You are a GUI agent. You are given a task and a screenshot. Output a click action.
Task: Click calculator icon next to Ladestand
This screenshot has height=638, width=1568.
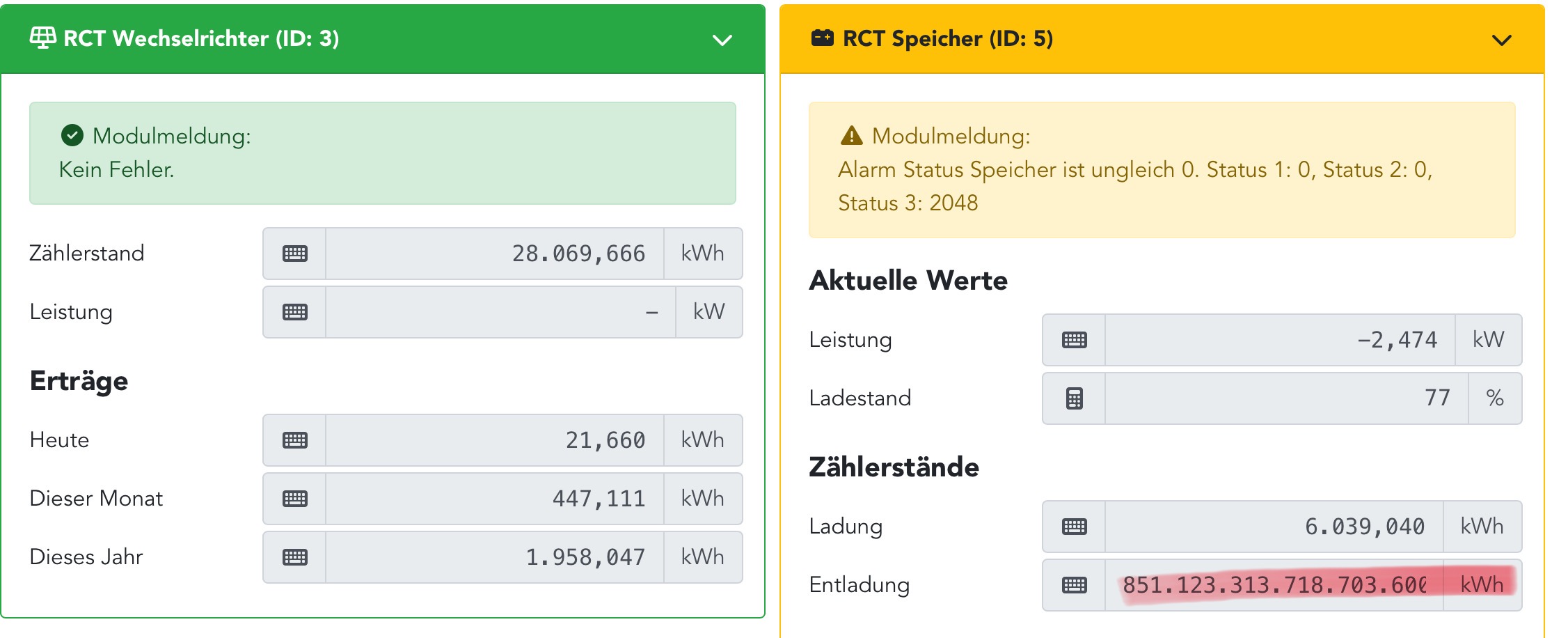[x=1074, y=398]
